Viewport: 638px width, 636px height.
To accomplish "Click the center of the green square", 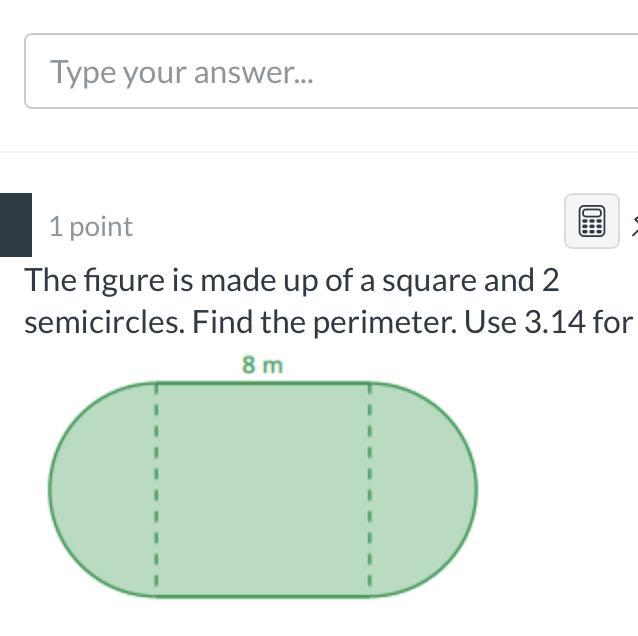I will pyautogui.click(x=263, y=490).
